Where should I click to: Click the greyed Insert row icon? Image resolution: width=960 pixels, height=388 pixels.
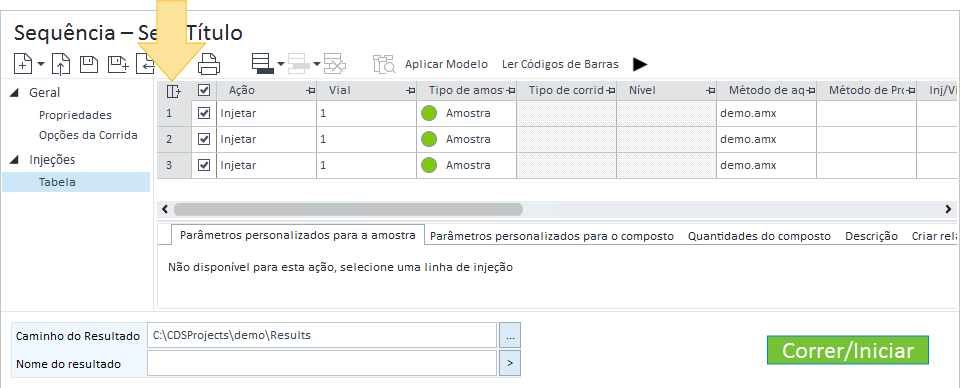pos(299,64)
